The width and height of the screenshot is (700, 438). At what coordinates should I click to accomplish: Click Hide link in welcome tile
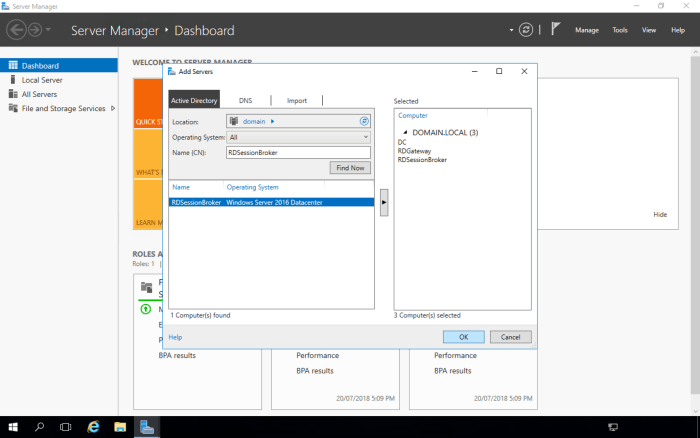[x=660, y=214]
